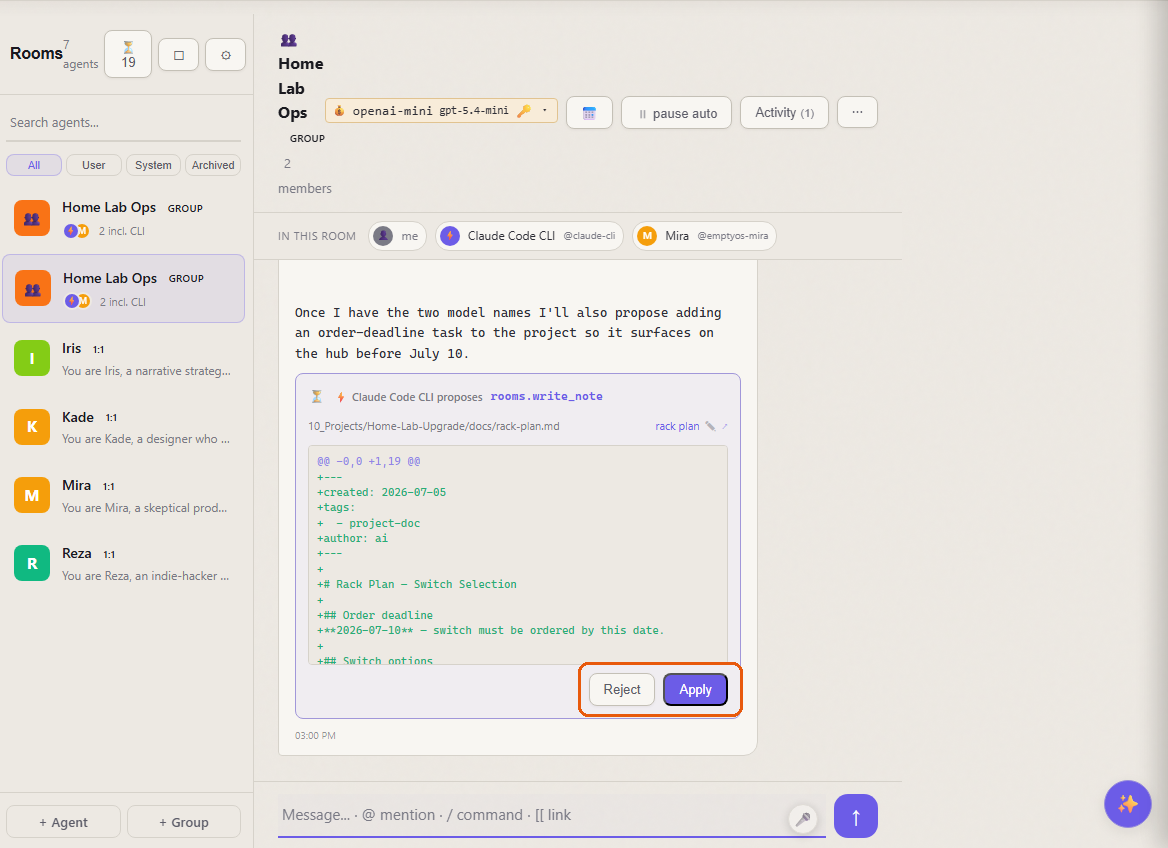Click the key icon in the model selector
This screenshot has height=848, width=1168.
[x=524, y=111]
